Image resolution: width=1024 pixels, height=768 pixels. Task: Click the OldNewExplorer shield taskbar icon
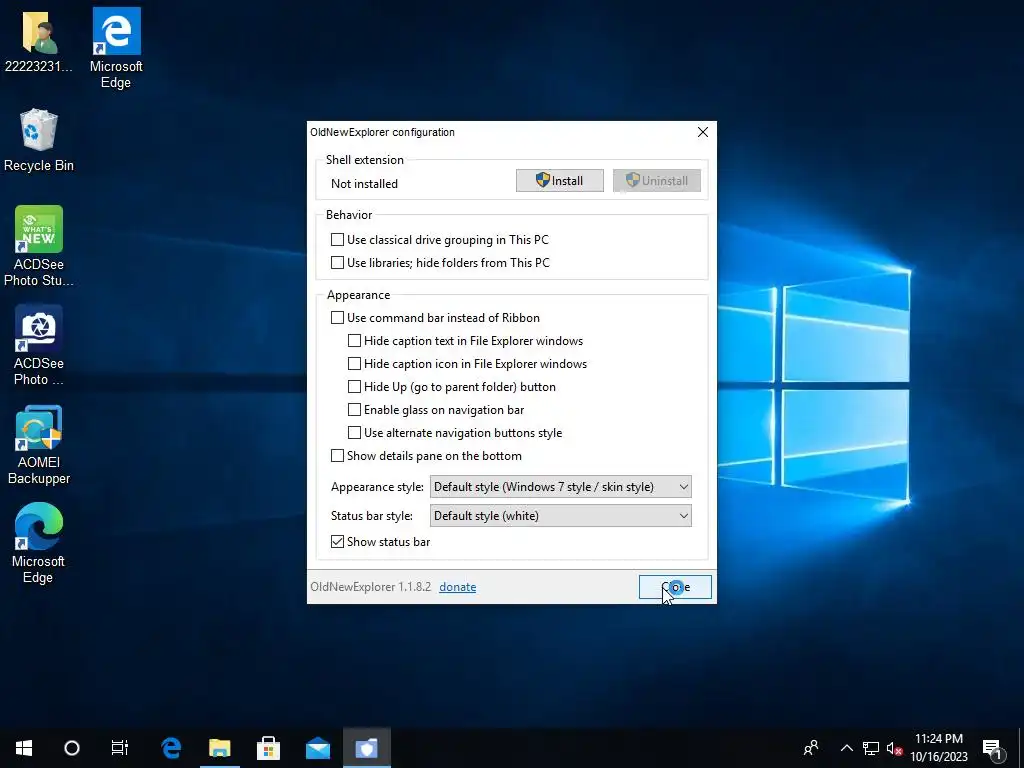pos(366,747)
